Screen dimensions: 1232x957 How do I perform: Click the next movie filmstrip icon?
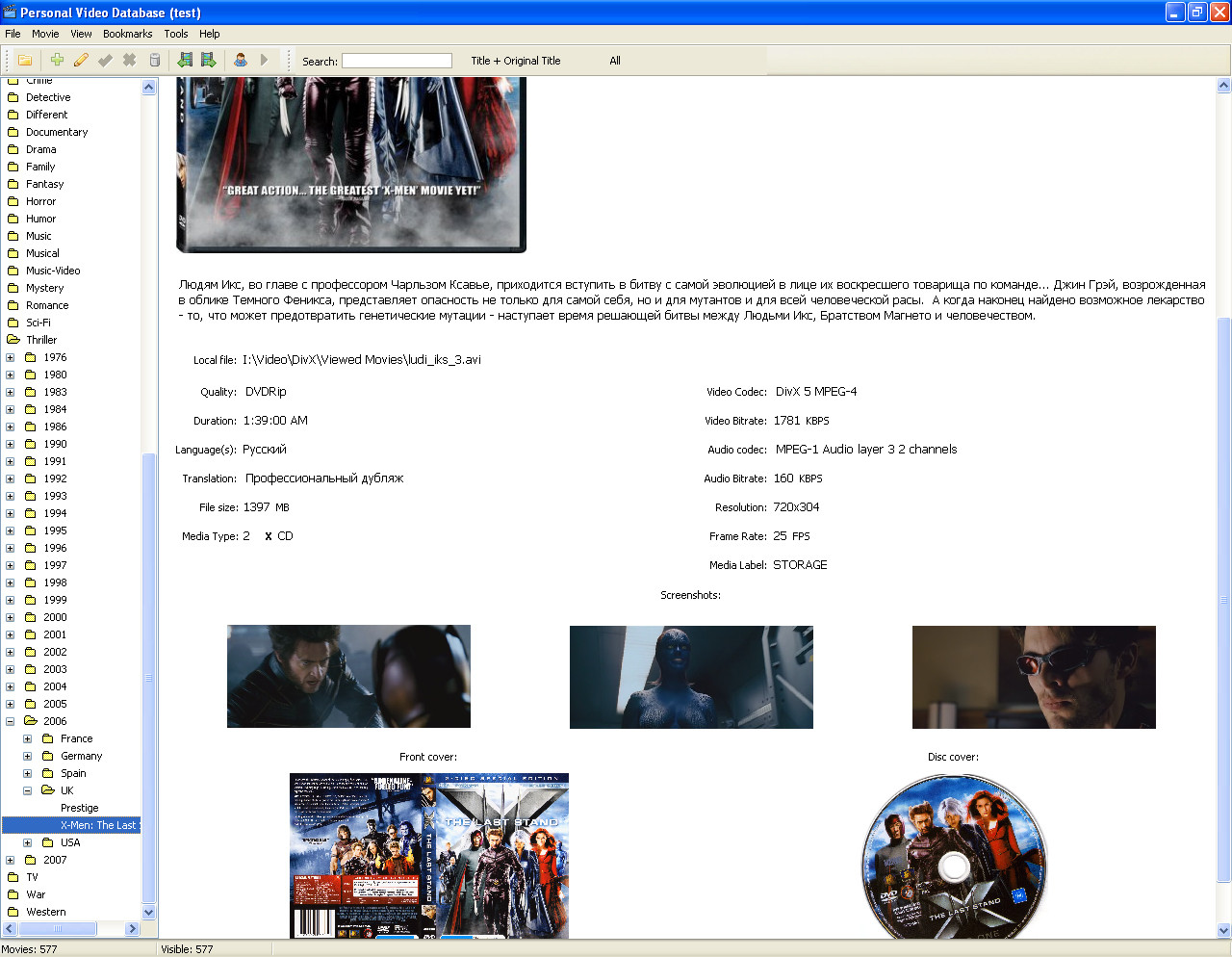[208, 60]
